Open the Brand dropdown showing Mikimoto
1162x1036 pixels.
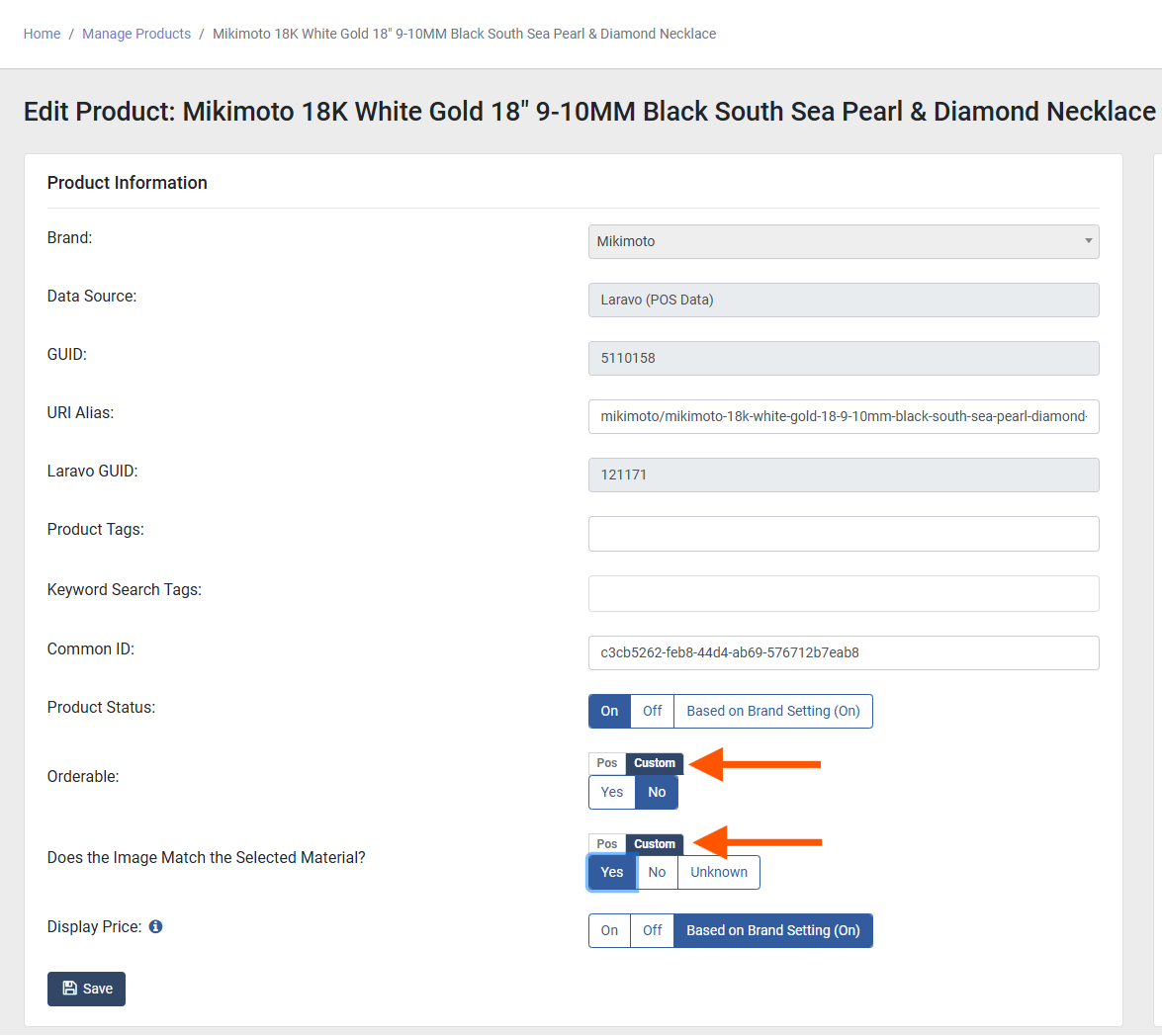(x=844, y=241)
